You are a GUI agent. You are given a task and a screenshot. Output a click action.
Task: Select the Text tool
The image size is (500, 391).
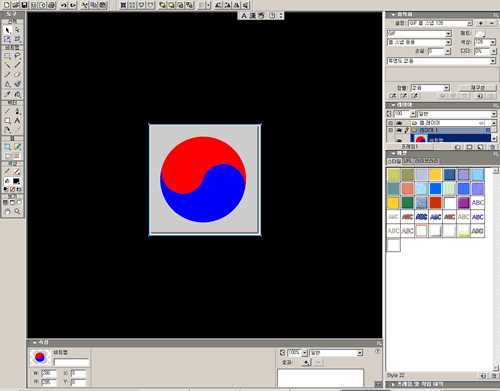[x=17, y=120]
